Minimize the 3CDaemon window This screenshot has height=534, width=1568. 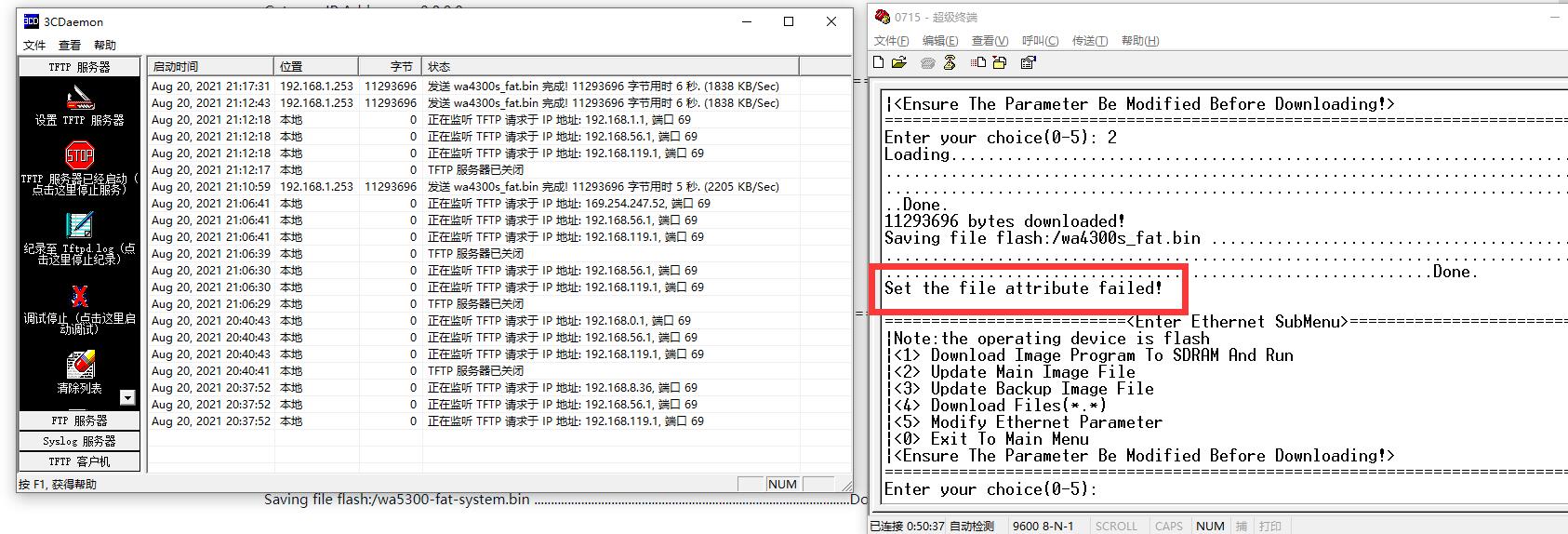tap(746, 21)
